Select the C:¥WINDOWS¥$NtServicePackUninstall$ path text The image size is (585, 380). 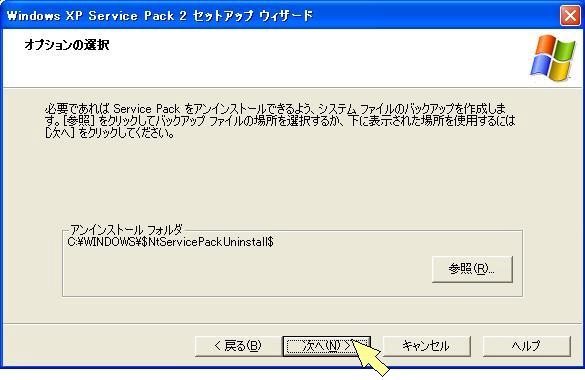pyautogui.click(x=171, y=242)
